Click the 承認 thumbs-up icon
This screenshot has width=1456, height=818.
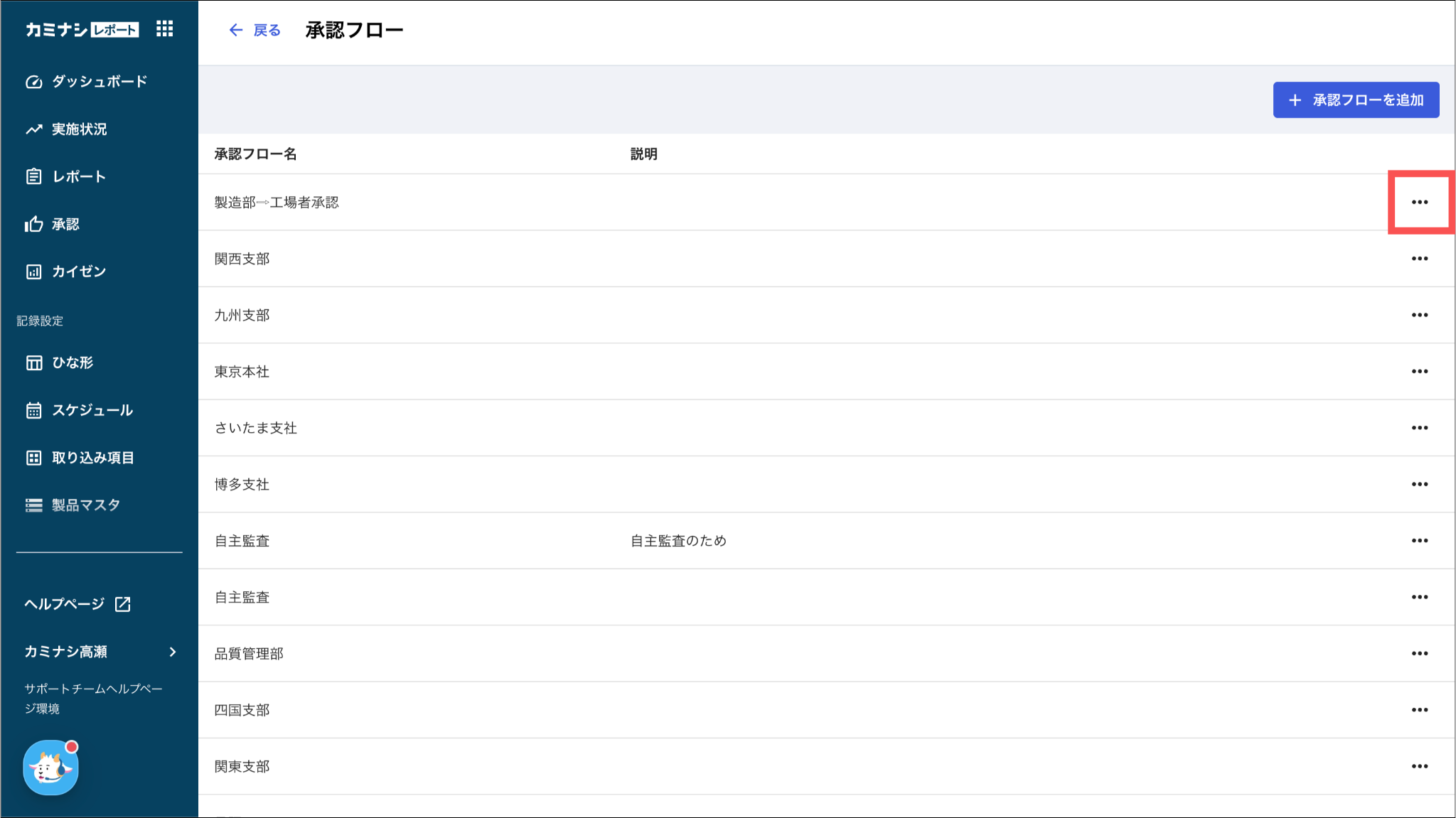pos(33,225)
